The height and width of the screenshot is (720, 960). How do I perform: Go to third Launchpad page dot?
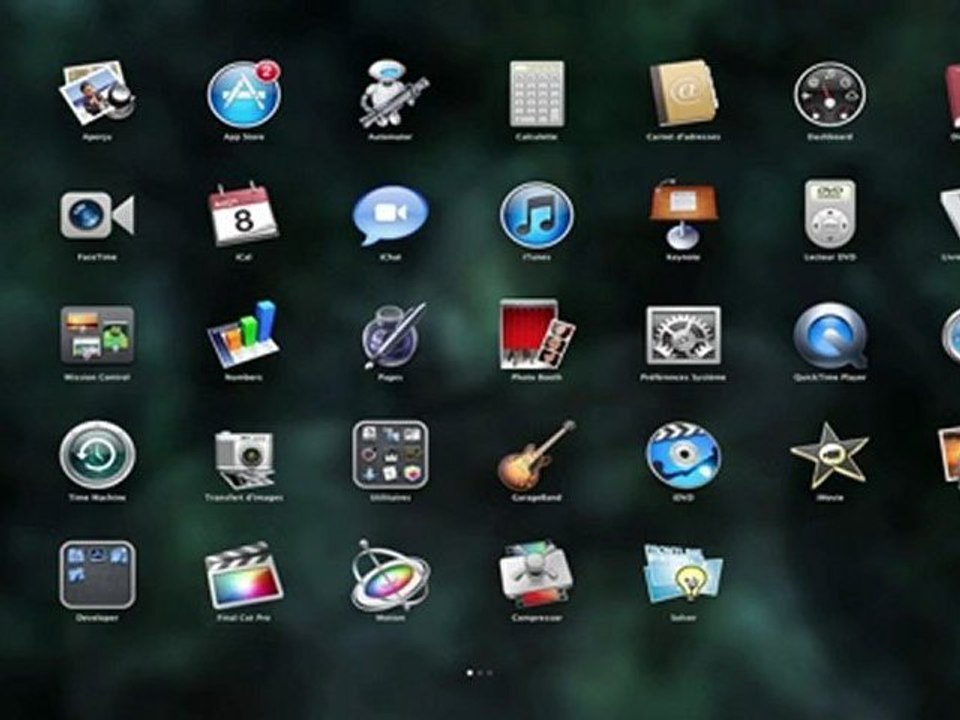click(x=490, y=672)
